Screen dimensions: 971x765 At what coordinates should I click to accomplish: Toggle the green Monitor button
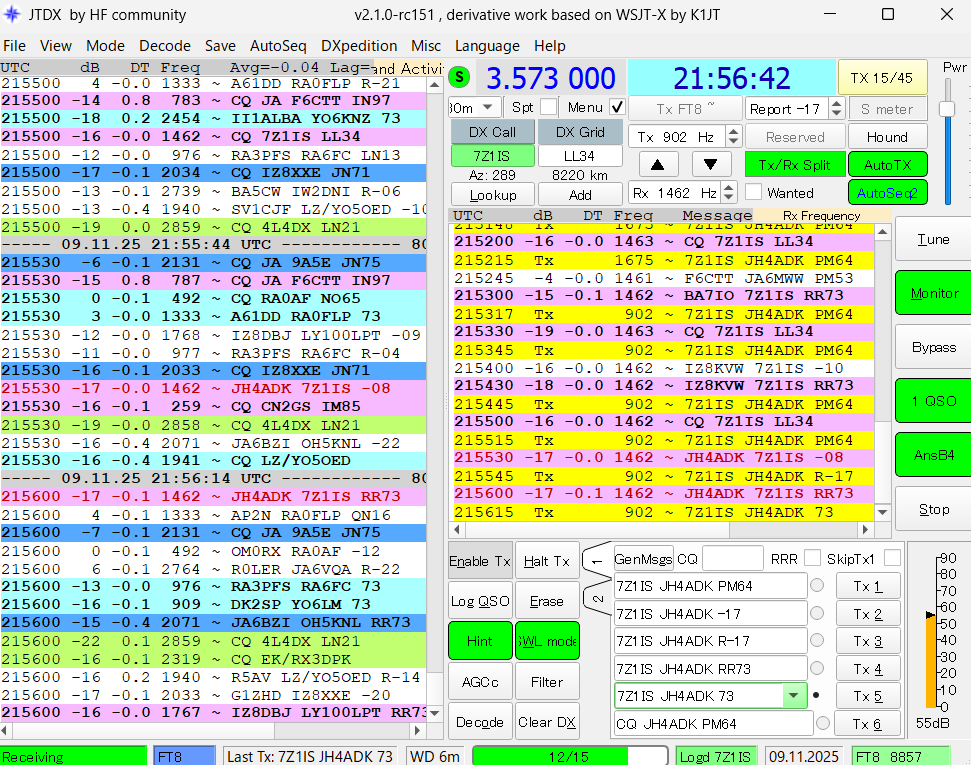click(933, 293)
